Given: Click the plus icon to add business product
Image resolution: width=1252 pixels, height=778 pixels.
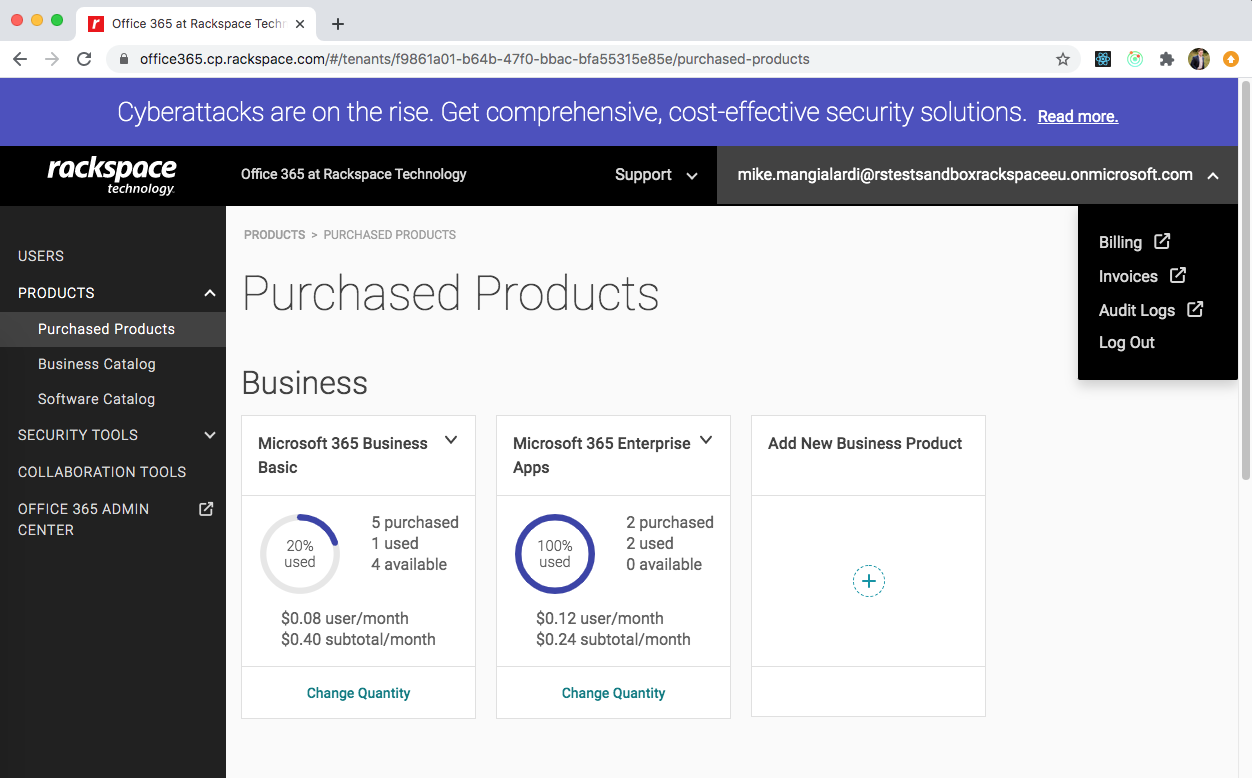Looking at the screenshot, I should (868, 581).
